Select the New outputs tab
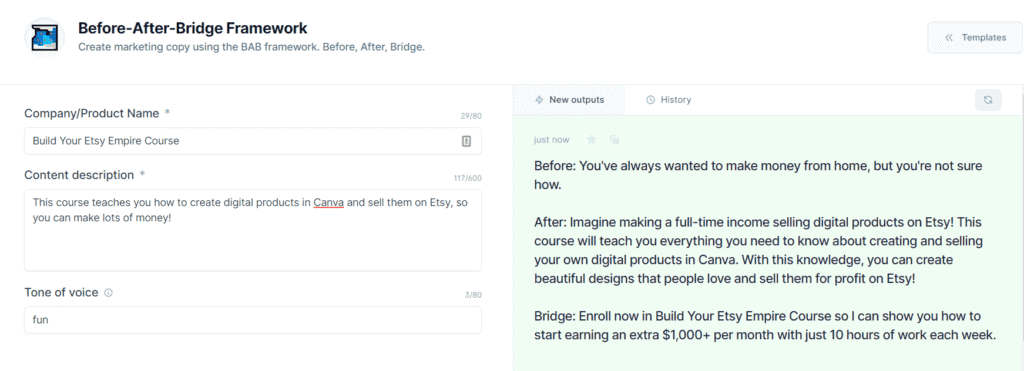Viewport: 1024px width, 371px height. click(x=569, y=100)
